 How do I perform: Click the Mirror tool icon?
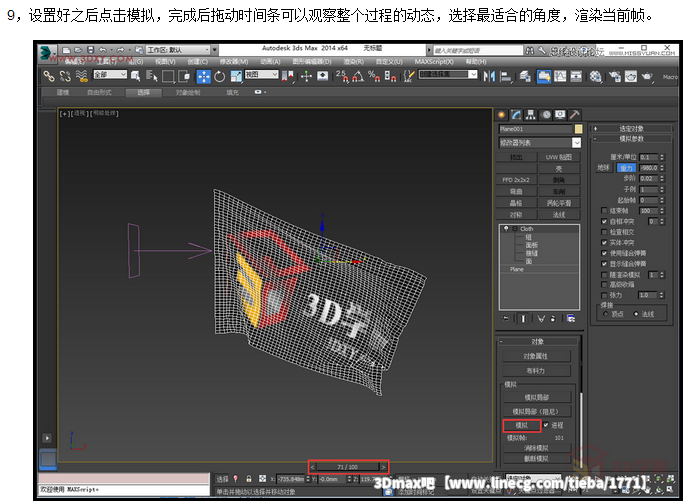coord(489,77)
